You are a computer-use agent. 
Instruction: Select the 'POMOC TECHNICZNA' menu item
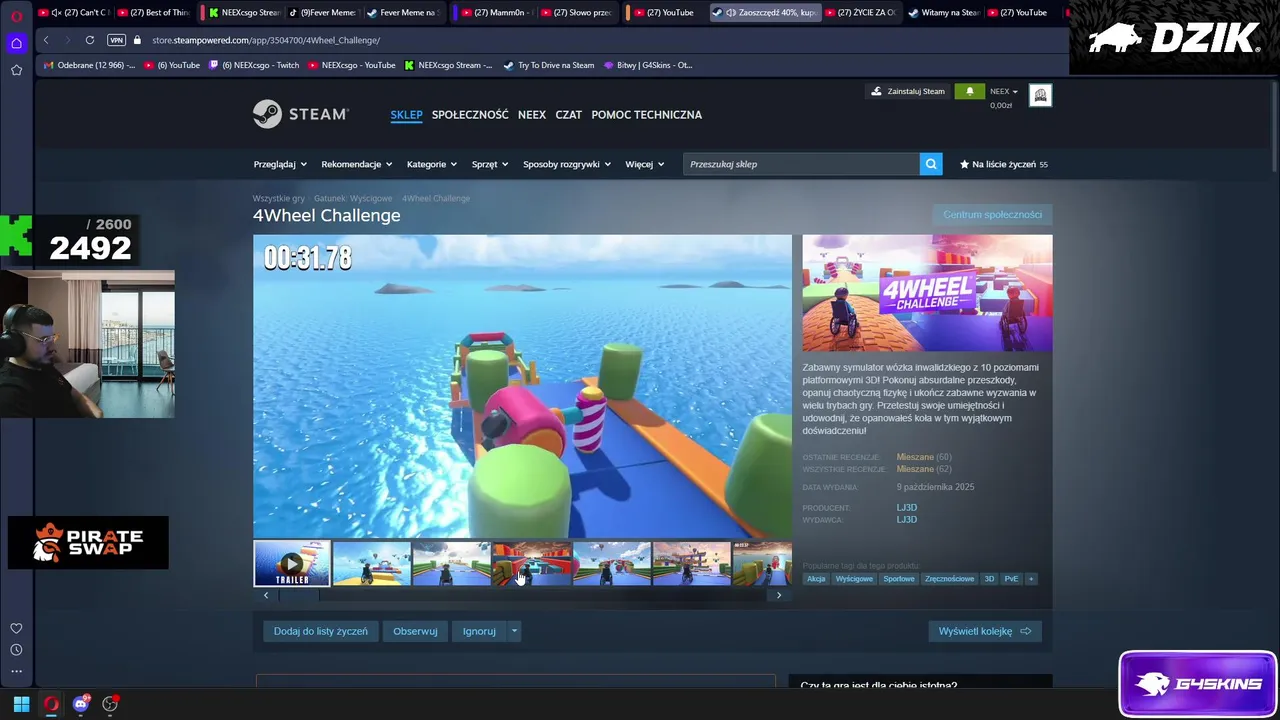click(647, 115)
